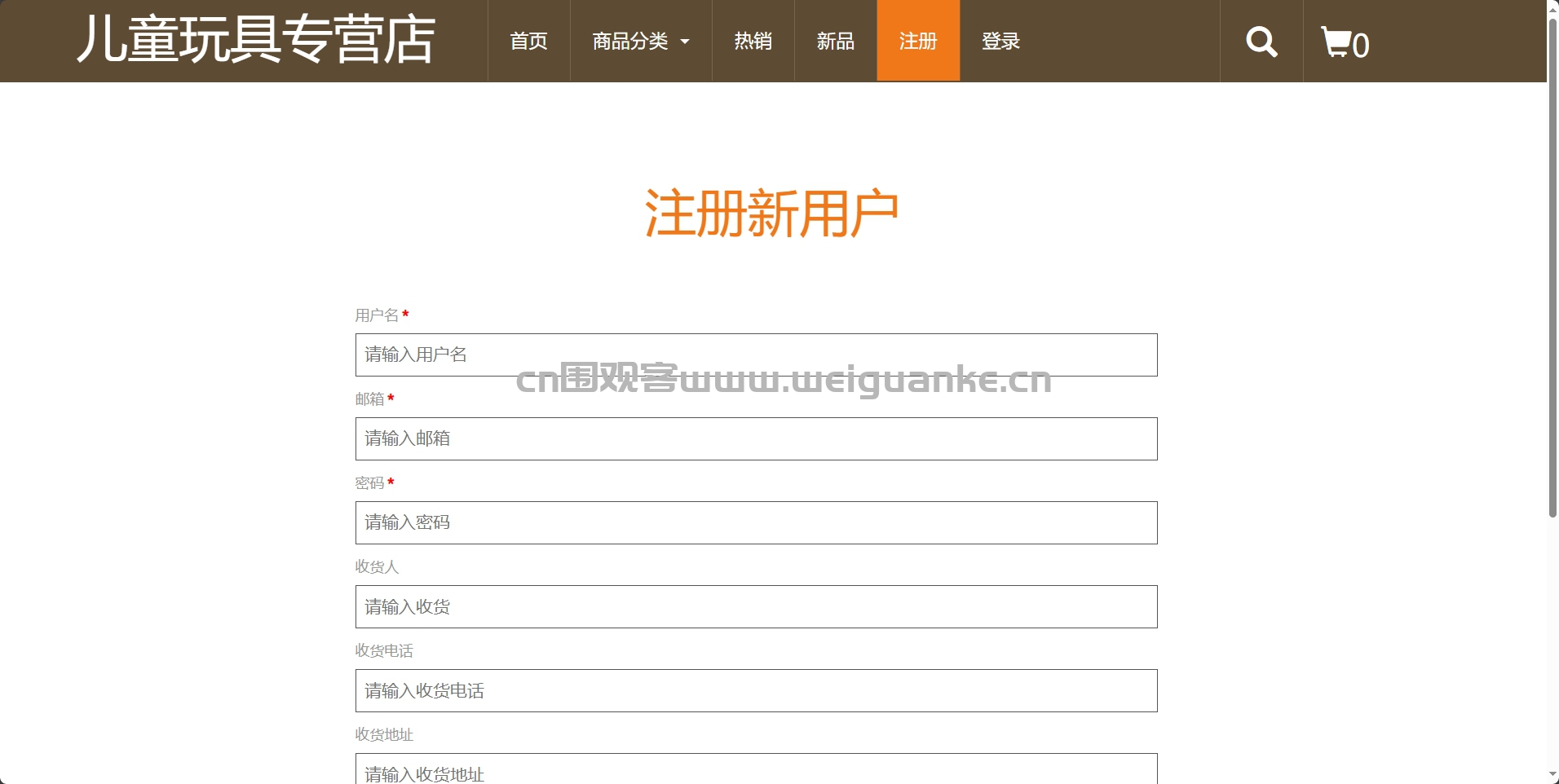1559x784 pixels.
Task: Click the 收货电话 field label
Action: pyautogui.click(x=384, y=650)
